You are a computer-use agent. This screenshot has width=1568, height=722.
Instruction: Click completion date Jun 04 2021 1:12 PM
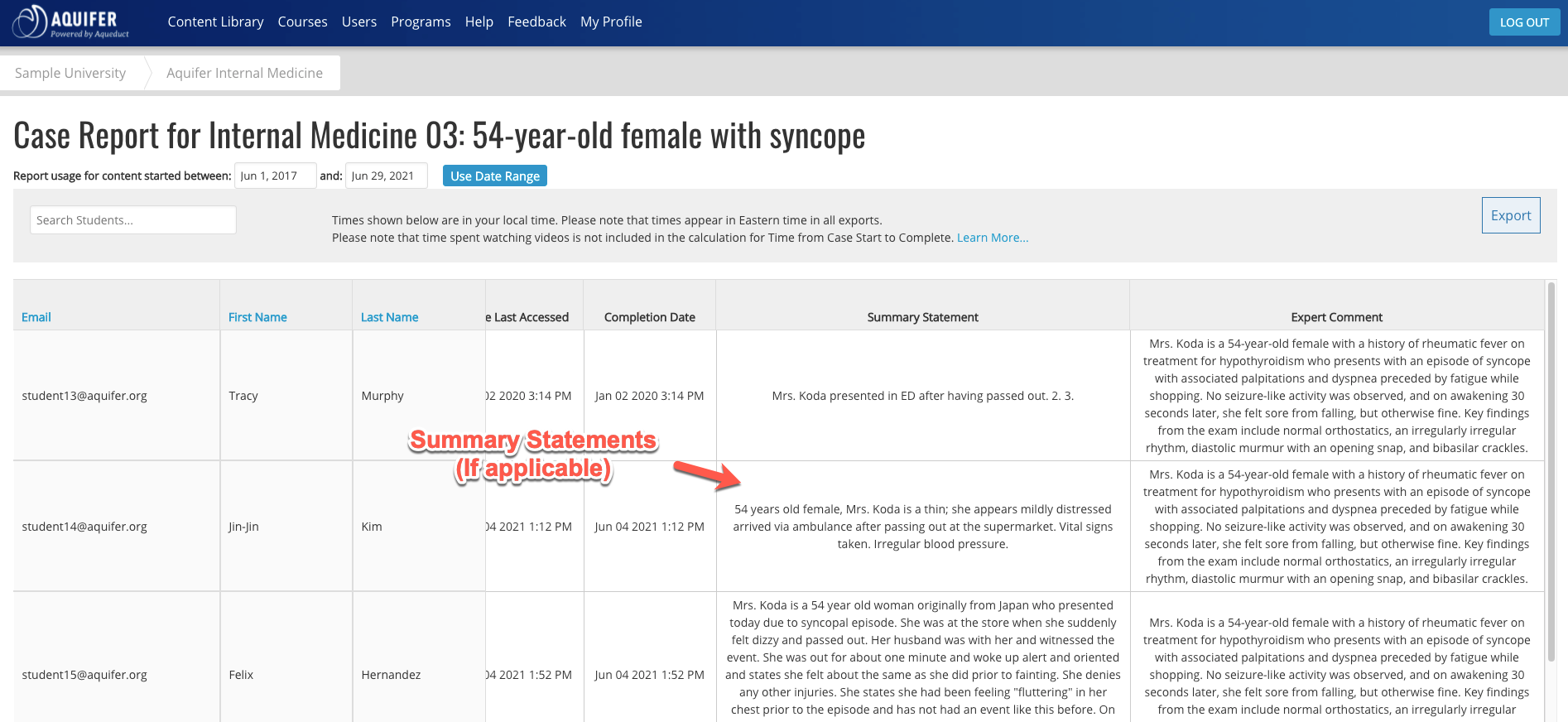(650, 527)
